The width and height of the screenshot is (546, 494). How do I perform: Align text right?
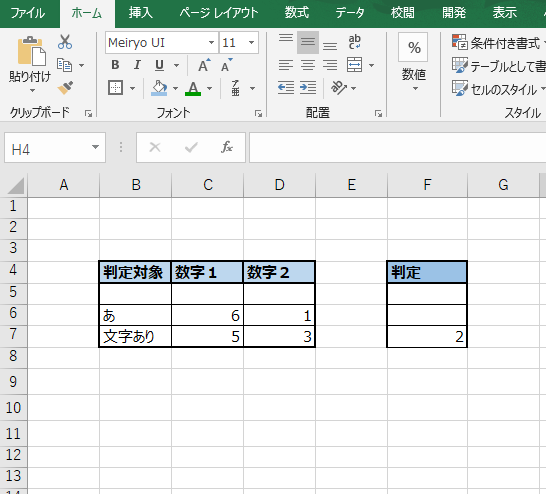click(x=330, y=65)
